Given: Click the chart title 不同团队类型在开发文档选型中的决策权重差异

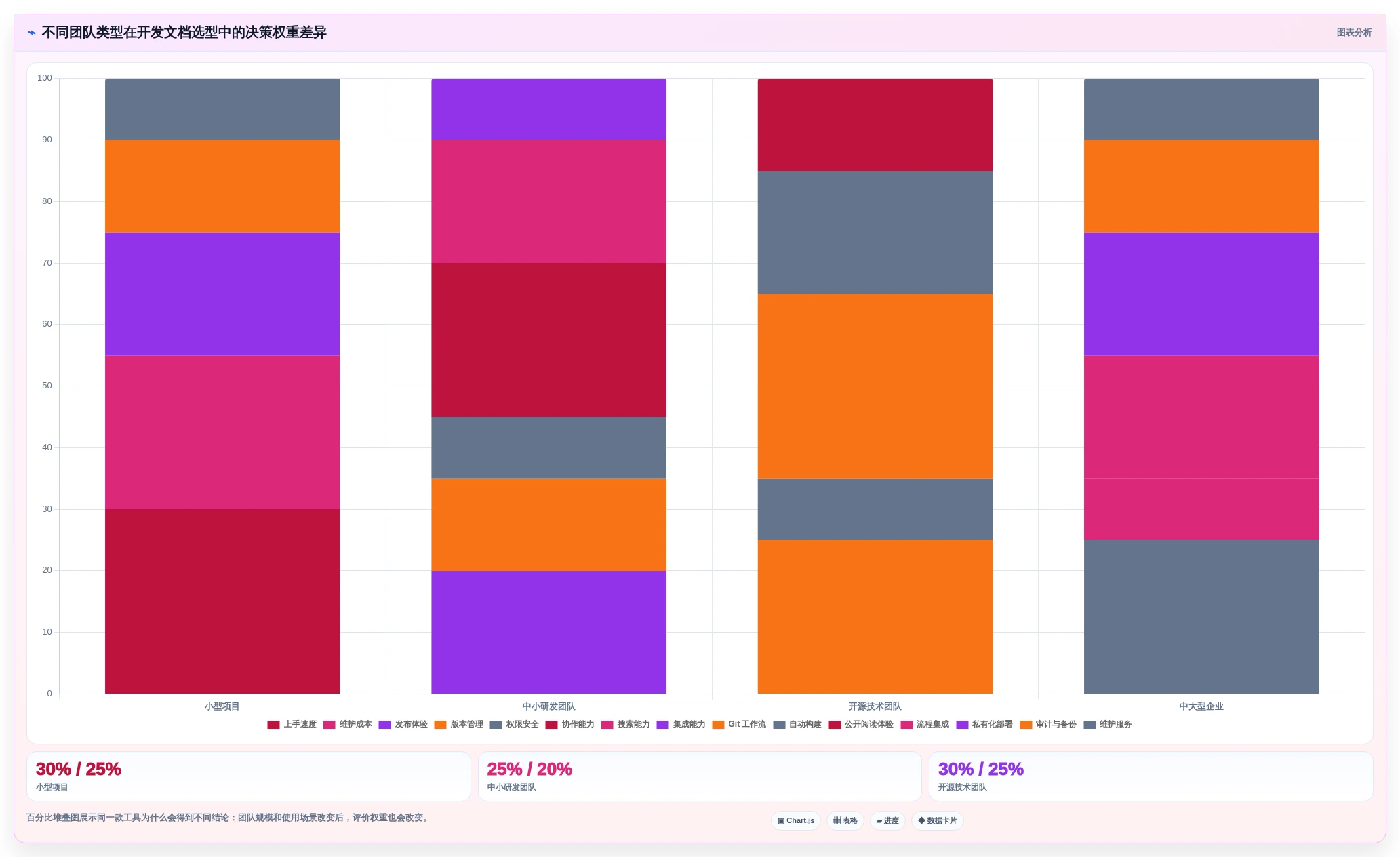Looking at the screenshot, I should coord(184,33).
